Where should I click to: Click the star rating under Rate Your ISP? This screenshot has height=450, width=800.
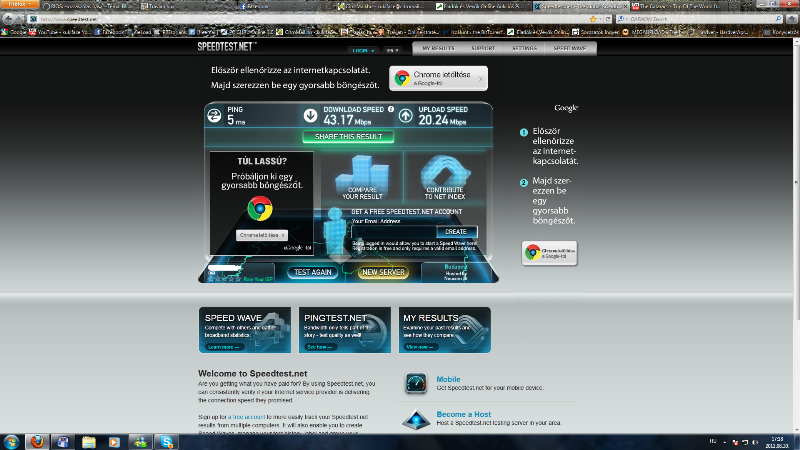224,279
